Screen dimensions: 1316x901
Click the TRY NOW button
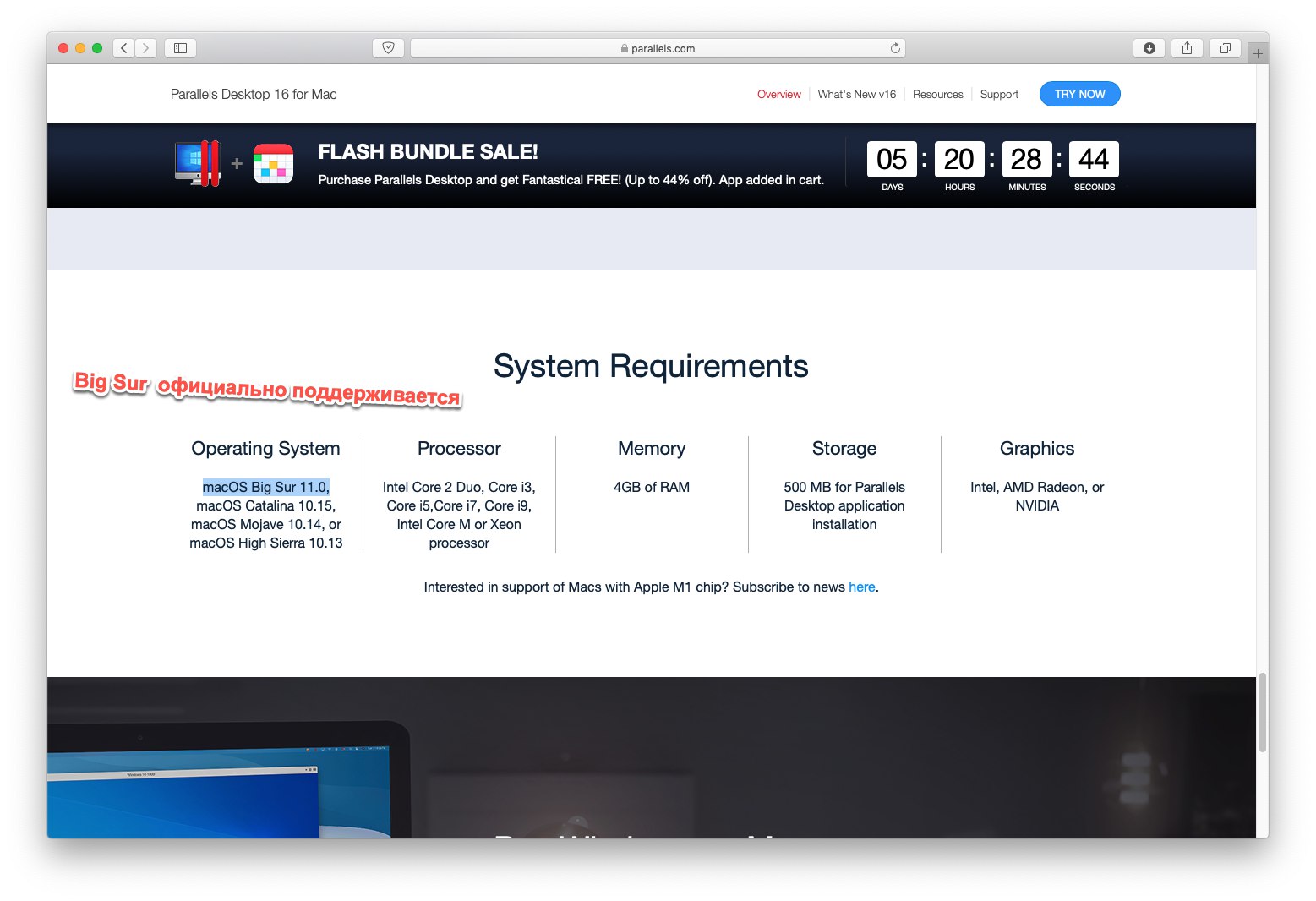(1079, 94)
